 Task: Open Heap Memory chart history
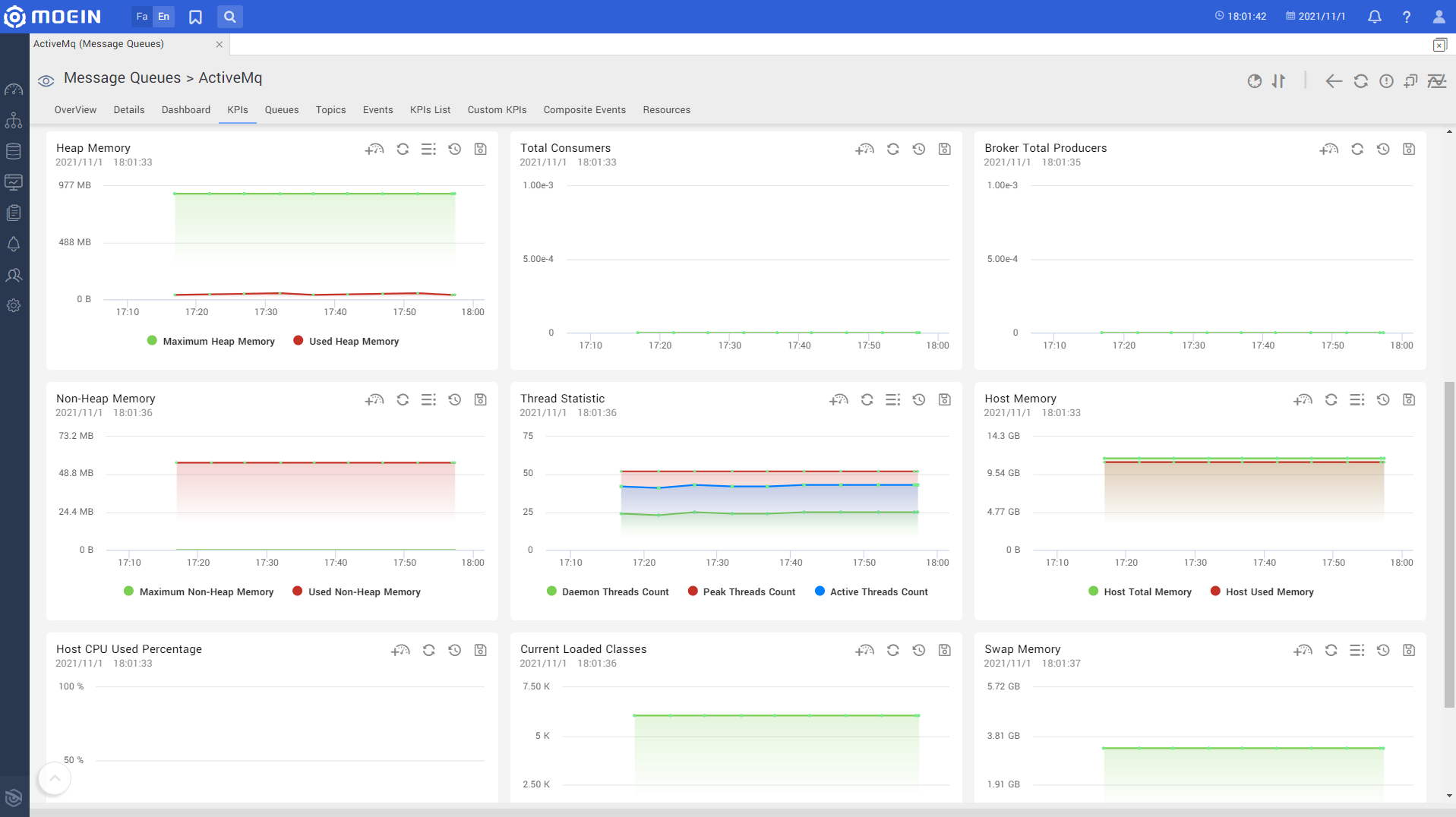coord(454,149)
